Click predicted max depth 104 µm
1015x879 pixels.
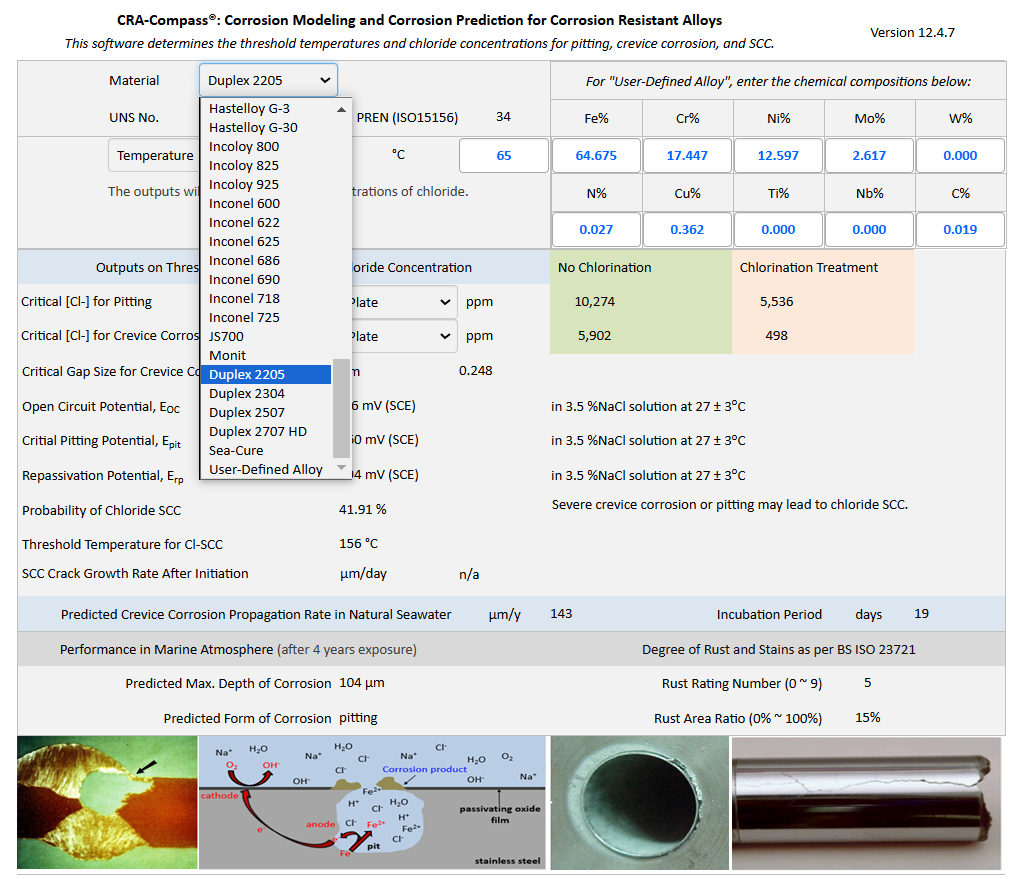point(362,683)
